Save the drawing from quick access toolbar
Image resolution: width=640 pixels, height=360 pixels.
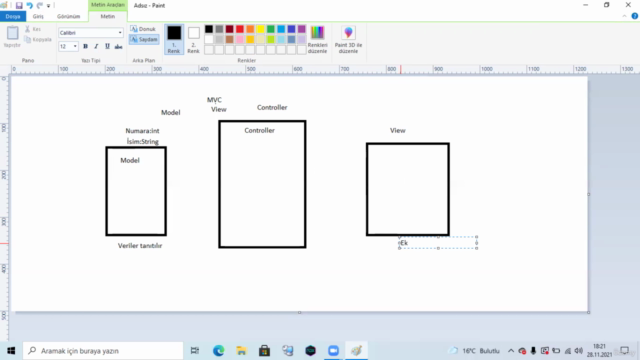[19, 6]
